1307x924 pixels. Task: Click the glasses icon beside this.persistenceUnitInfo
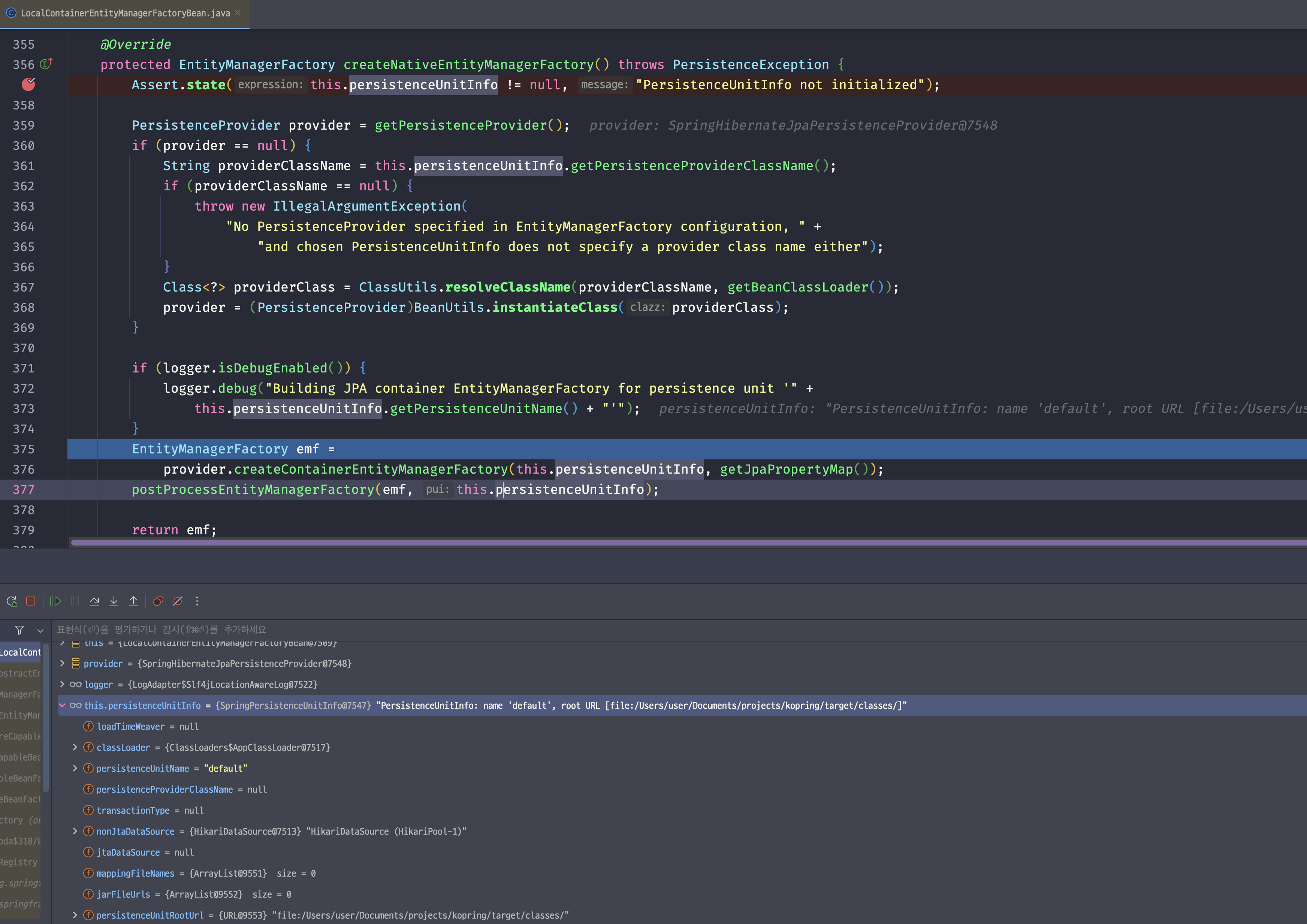pyautogui.click(x=75, y=706)
